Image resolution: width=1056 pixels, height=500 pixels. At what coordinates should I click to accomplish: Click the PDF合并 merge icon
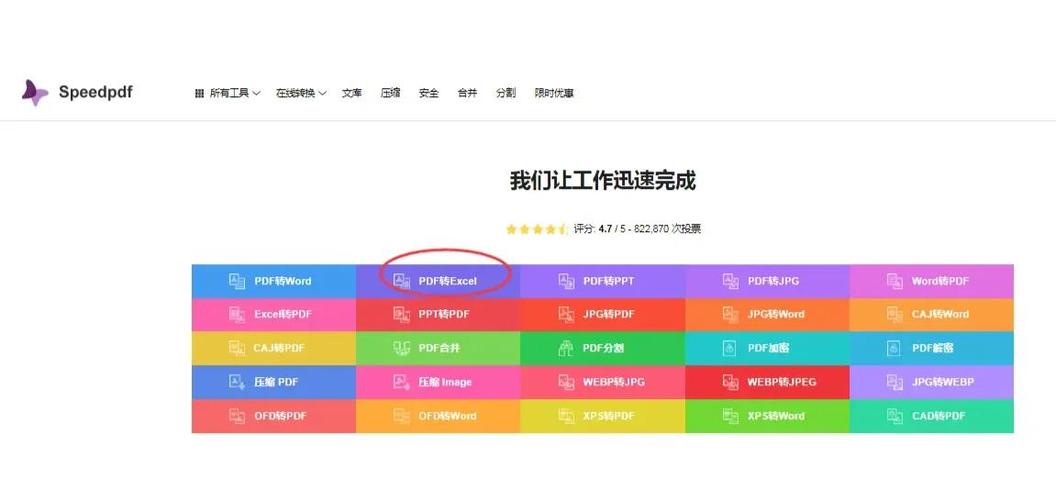point(401,348)
